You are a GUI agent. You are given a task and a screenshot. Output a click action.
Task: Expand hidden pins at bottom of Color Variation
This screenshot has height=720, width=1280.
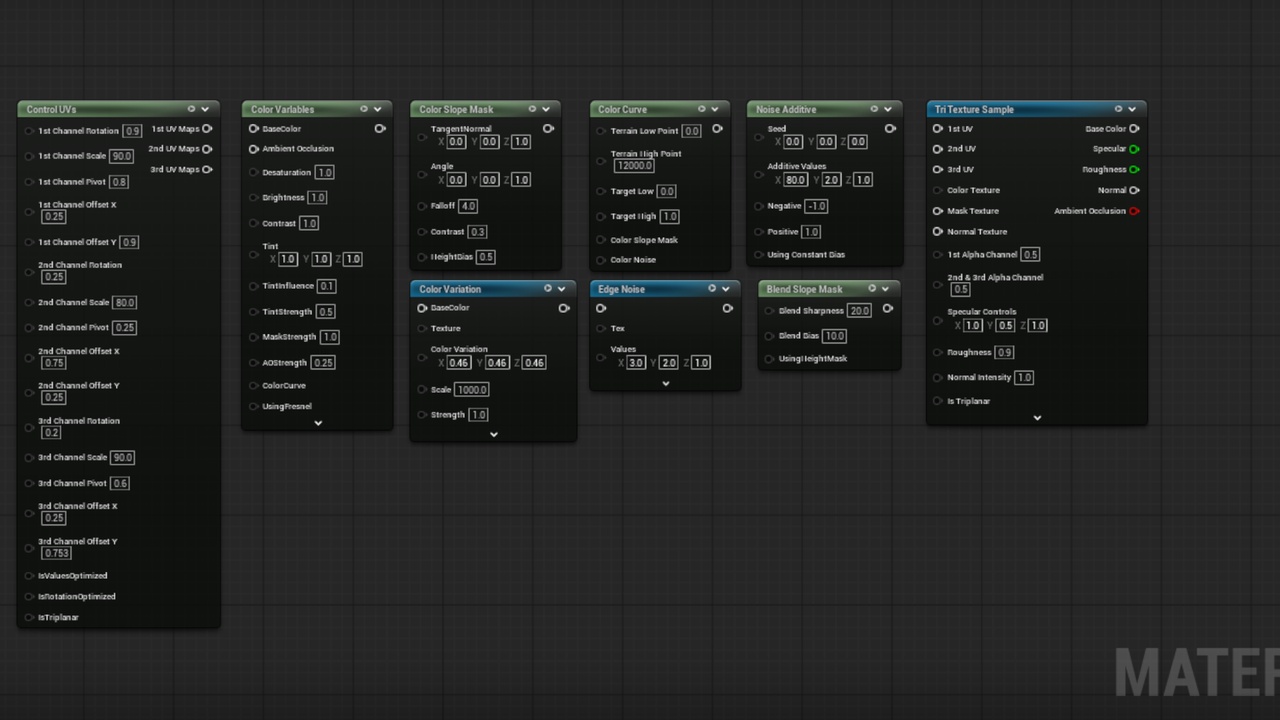(493, 434)
